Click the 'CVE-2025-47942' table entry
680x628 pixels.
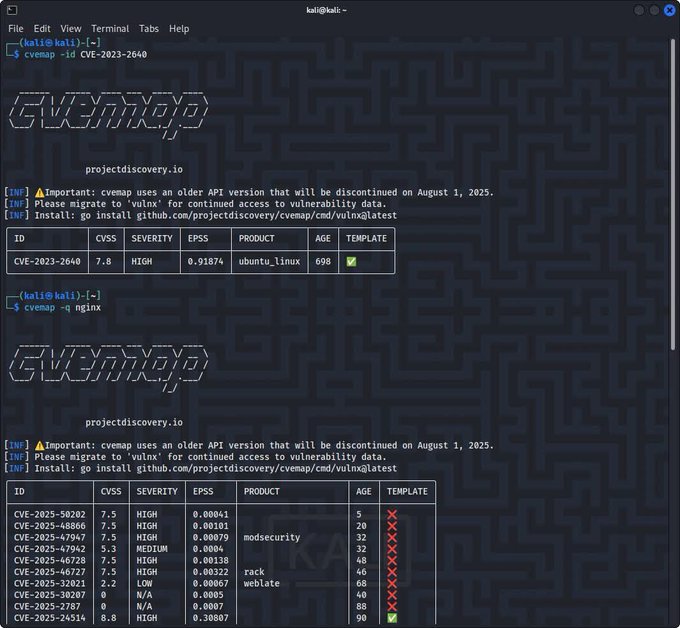click(x=50, y=549)
